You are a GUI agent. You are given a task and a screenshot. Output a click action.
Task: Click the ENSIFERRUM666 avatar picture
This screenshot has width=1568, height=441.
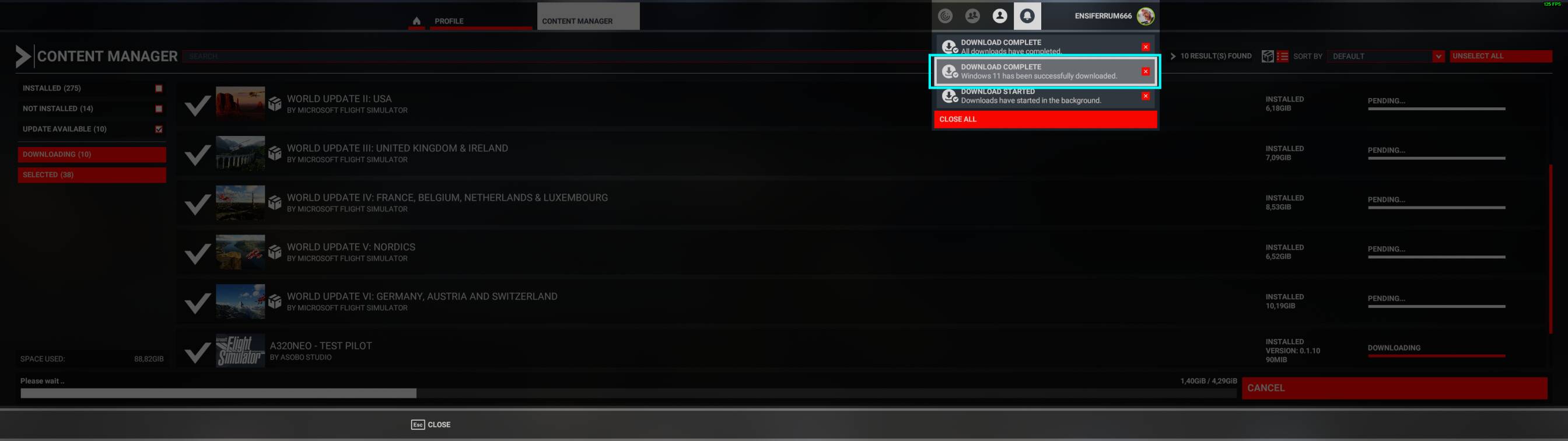(1146, 16)
